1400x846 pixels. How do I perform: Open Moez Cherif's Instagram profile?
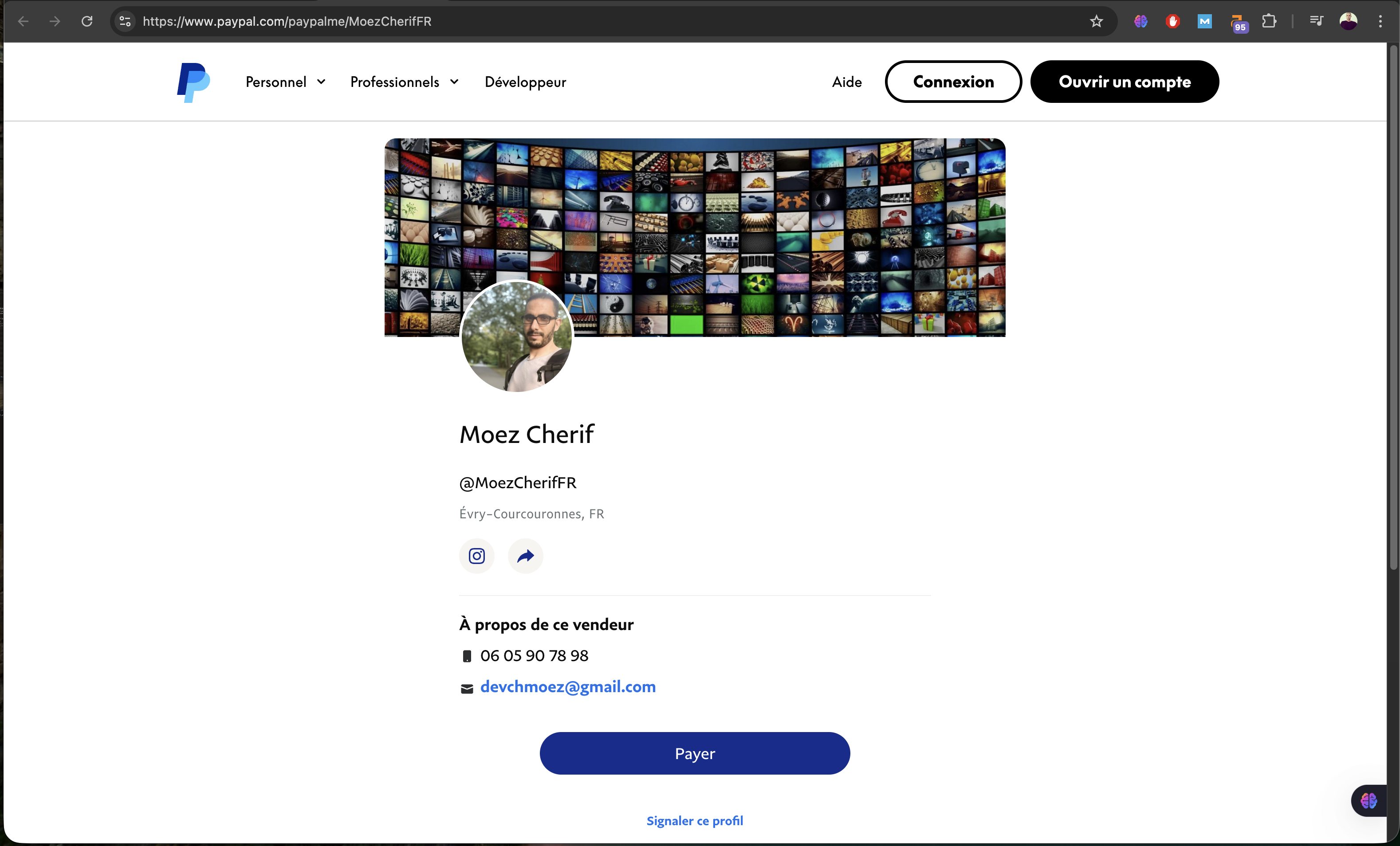coord(476,556)
